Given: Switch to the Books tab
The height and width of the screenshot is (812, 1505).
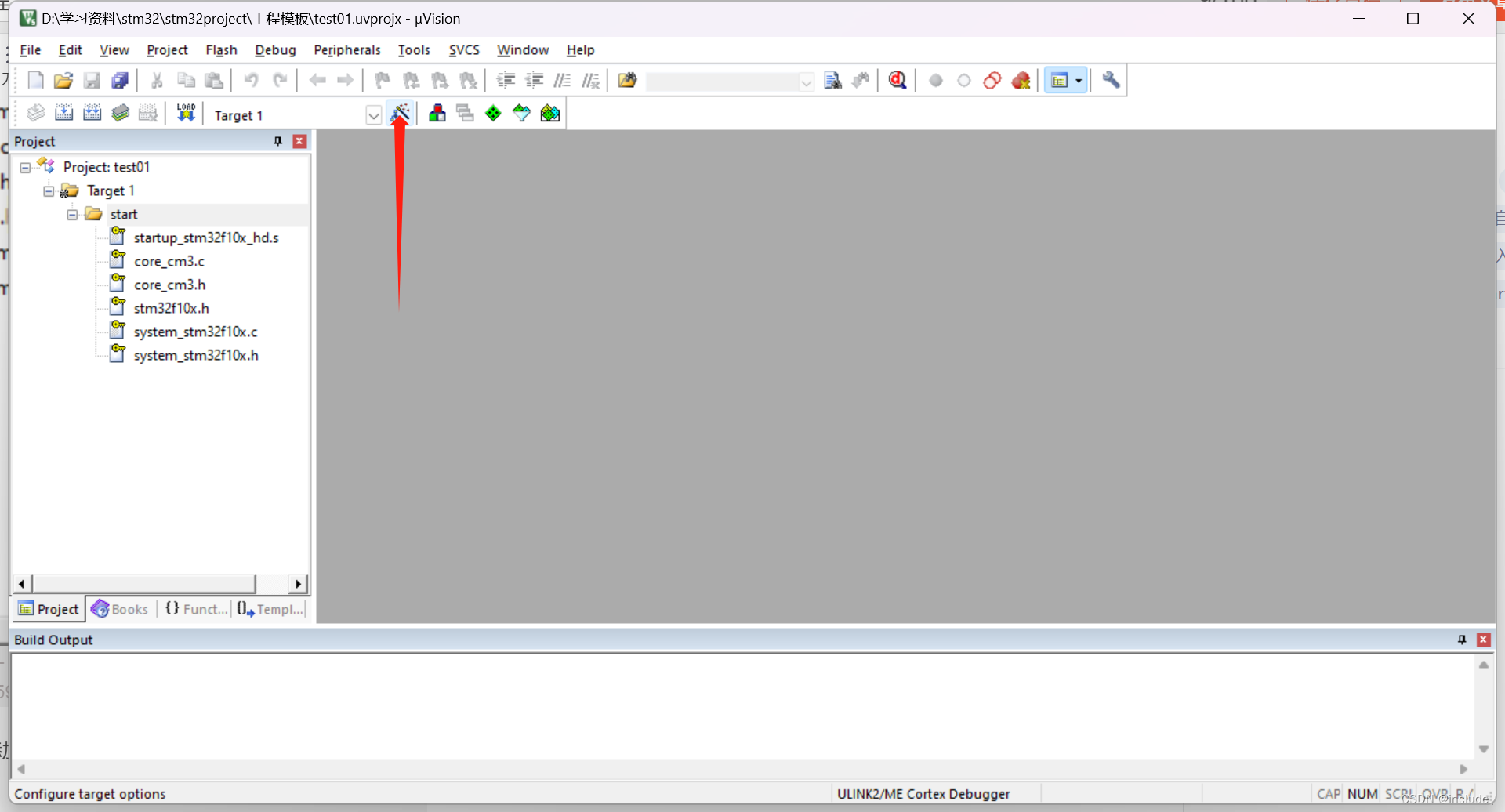Looking at the screenshot, I should coord(120,609).
